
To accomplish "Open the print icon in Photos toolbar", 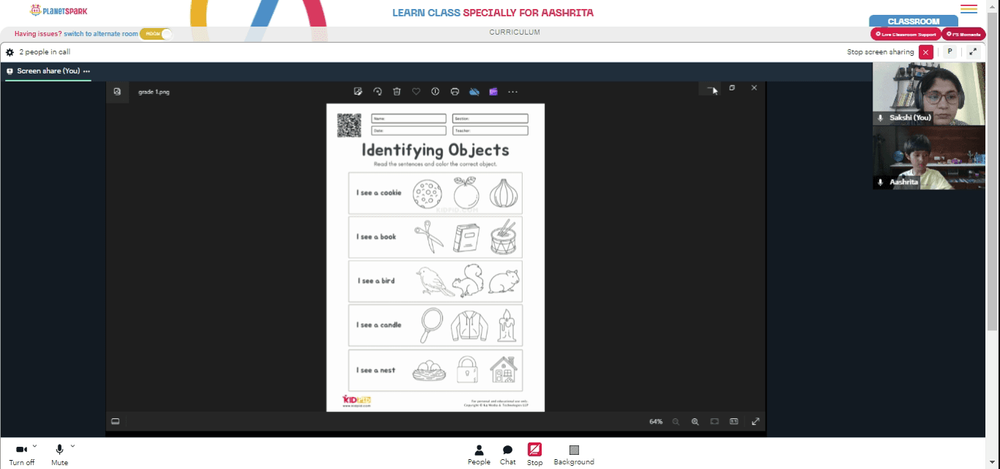I will point(455,91).
